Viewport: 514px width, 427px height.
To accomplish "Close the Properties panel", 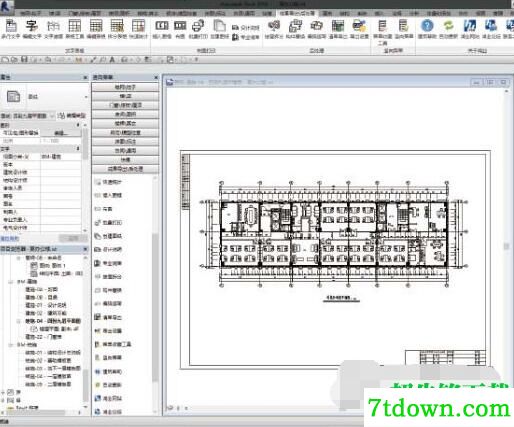I will point(85,77).
